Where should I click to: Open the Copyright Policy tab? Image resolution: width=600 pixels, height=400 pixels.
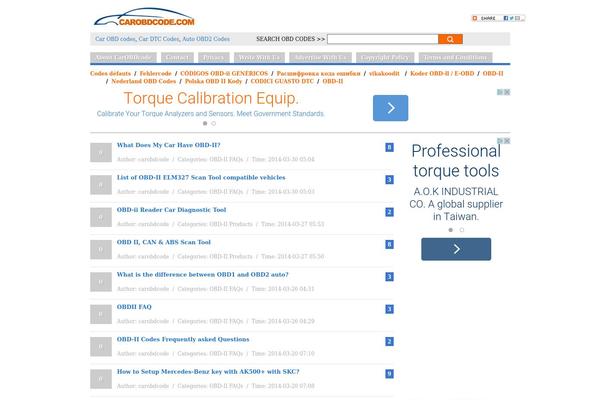pyautogui.click(x=385, y=57)
